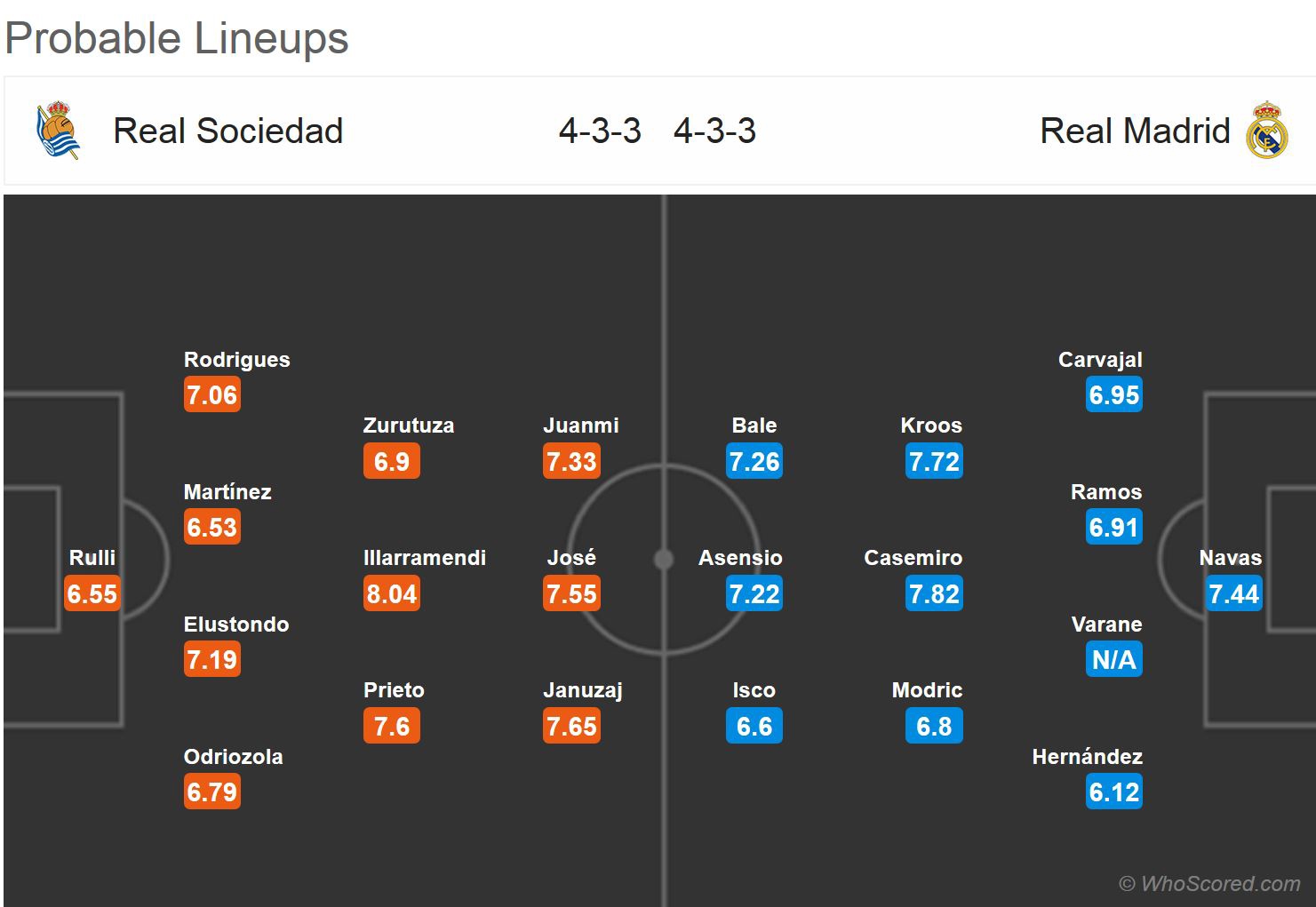Click the Probable Lineups heading
The width and height of the screenshot is (1316, 907).
click(x=177, y=38)
